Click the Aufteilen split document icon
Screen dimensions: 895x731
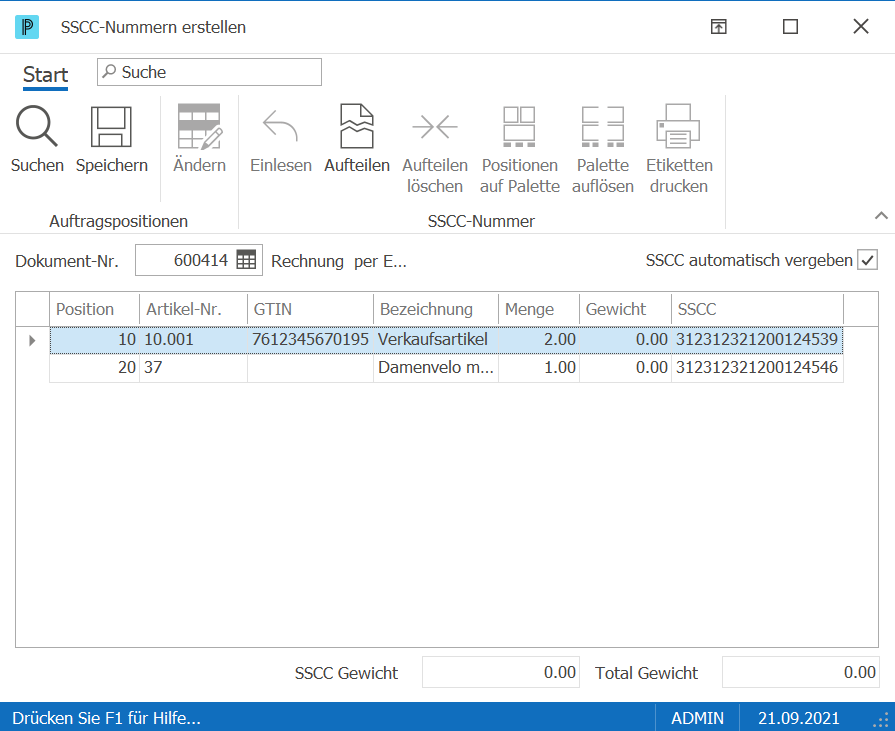point(357,126)
